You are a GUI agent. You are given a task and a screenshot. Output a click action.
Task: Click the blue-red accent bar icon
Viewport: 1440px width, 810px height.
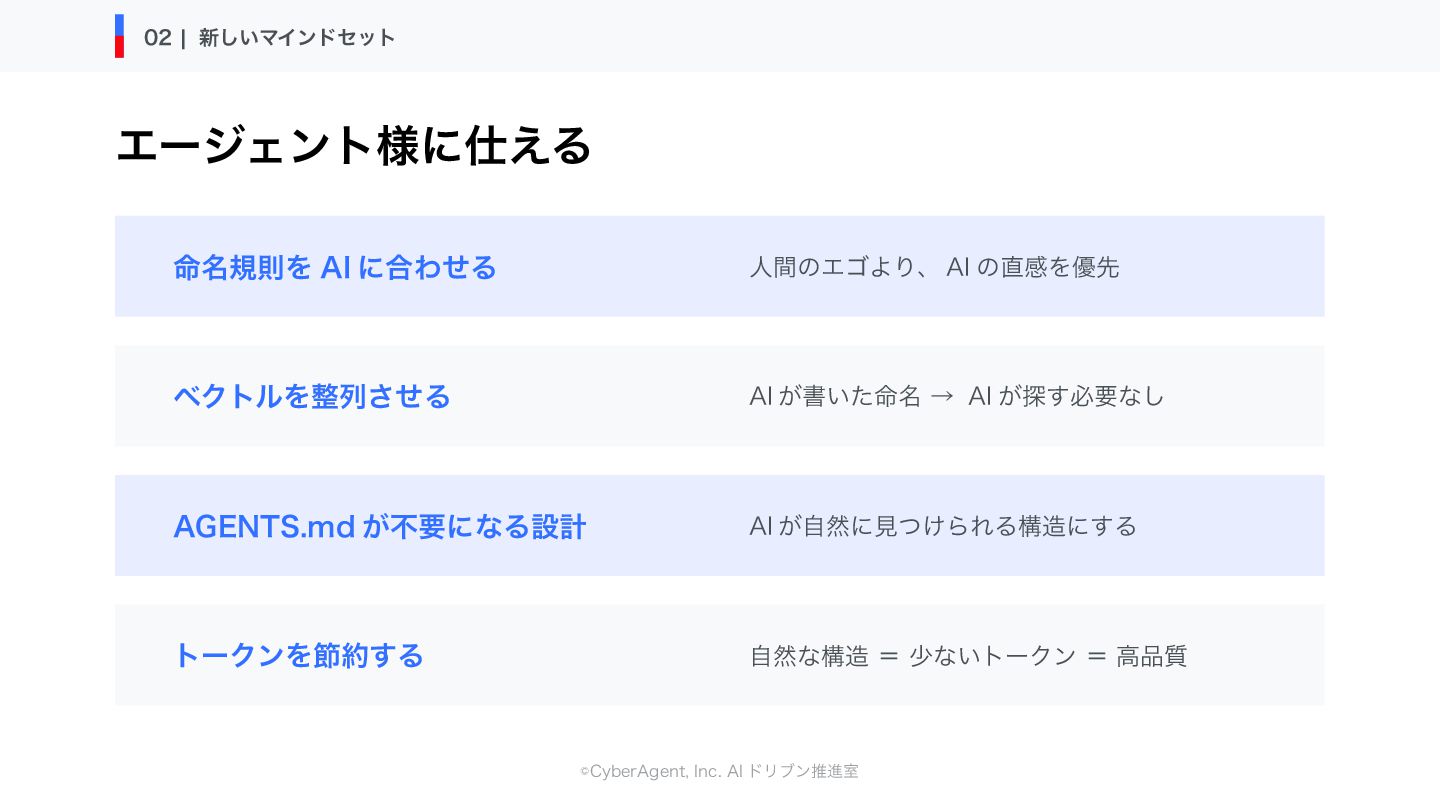(119, 36)
